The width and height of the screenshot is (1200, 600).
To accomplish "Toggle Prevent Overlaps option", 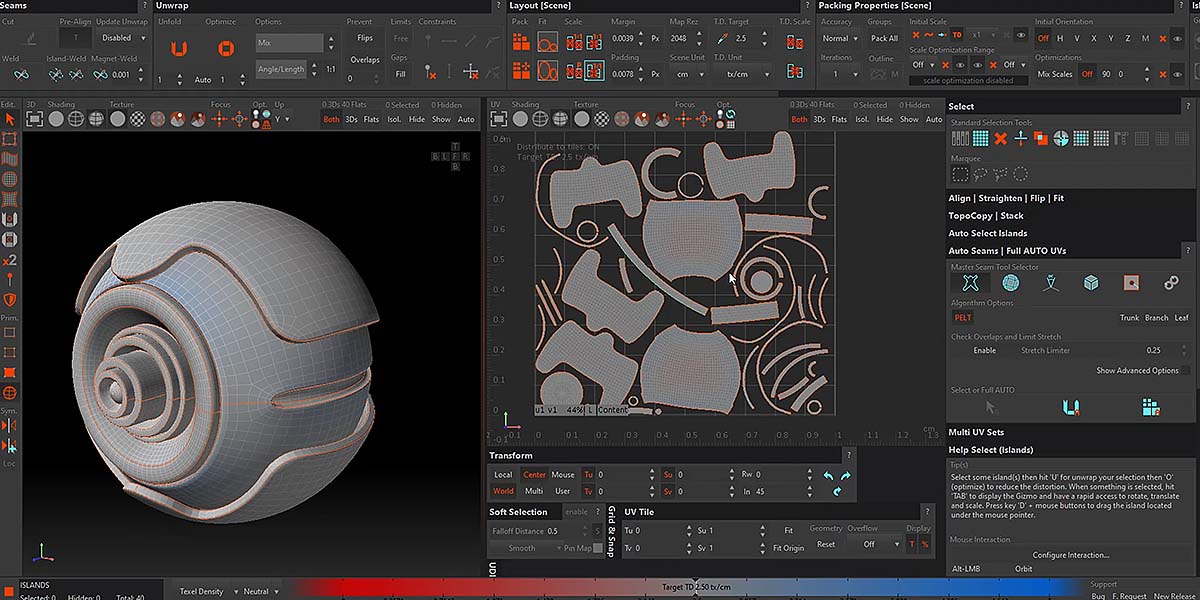I will [365, 60].
